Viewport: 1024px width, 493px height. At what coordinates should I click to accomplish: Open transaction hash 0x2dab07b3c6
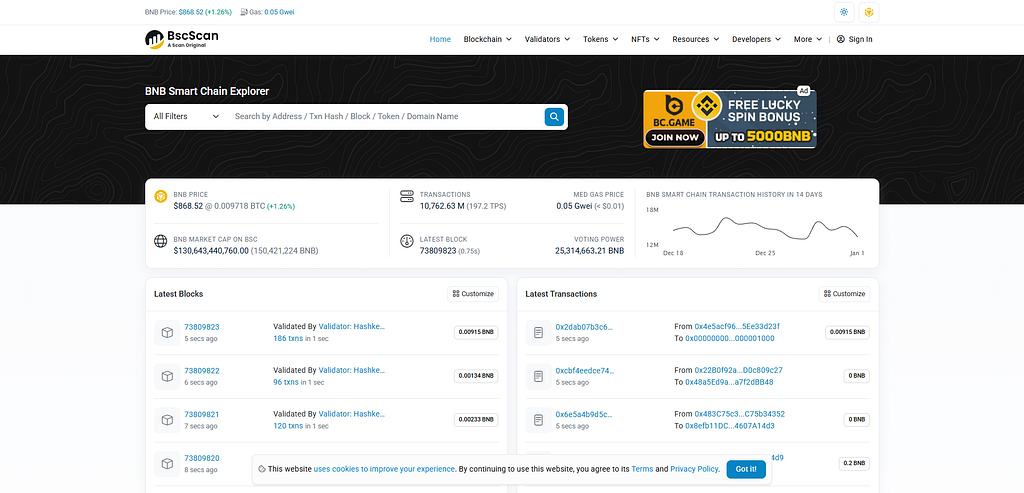point(584,327)
